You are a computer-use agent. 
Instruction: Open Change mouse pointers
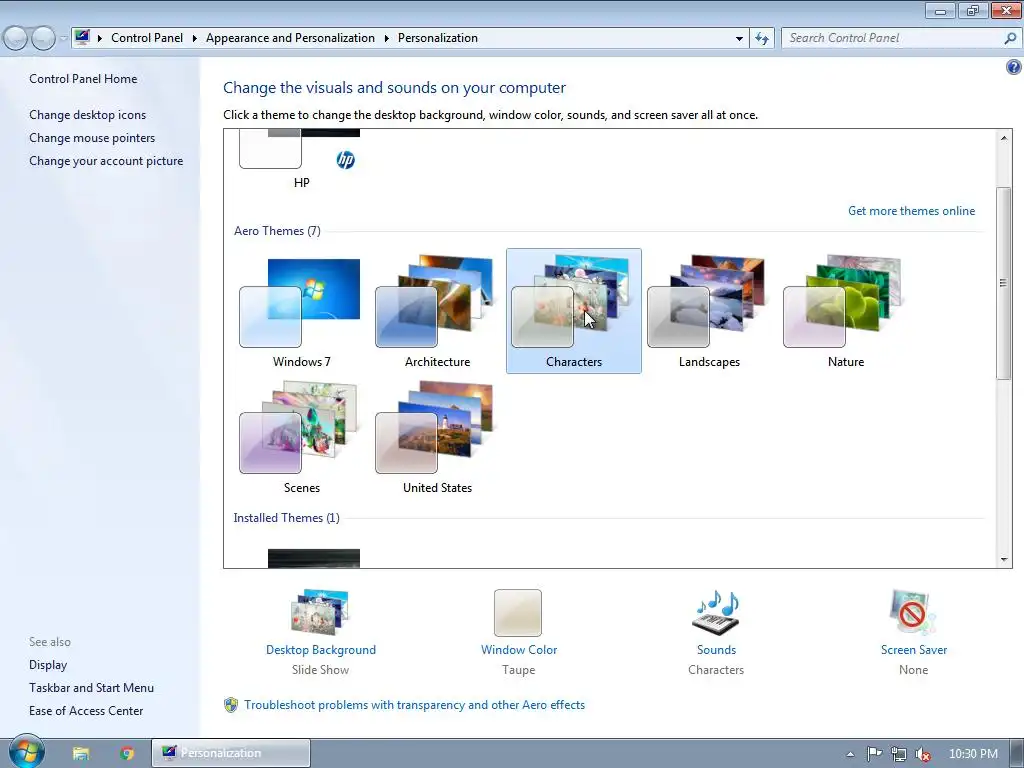(92, 138)
